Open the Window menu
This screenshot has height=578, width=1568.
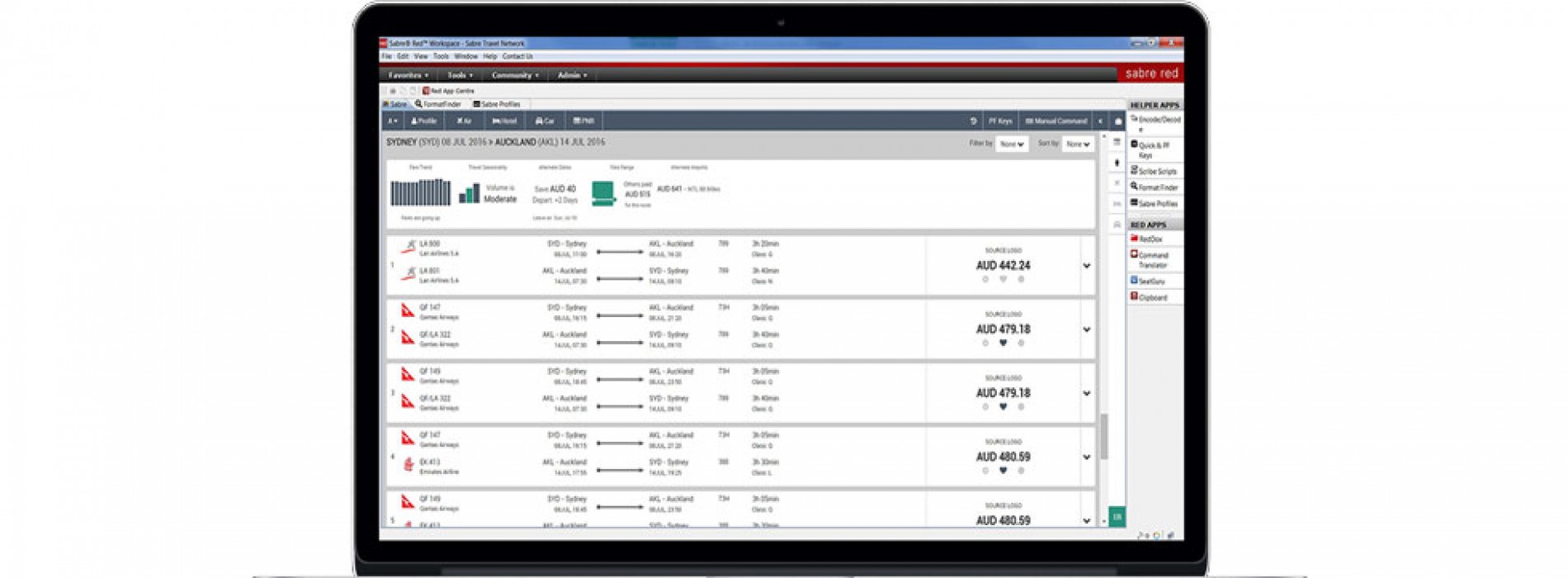point(466,57)
